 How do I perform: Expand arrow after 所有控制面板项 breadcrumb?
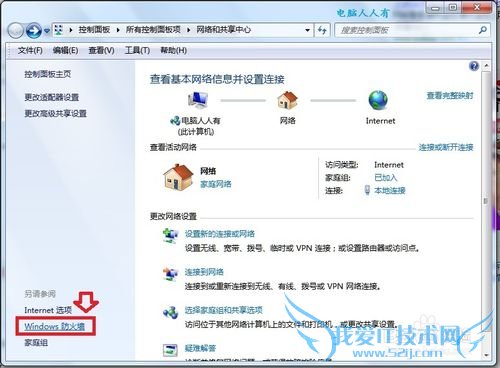(189, 30)
